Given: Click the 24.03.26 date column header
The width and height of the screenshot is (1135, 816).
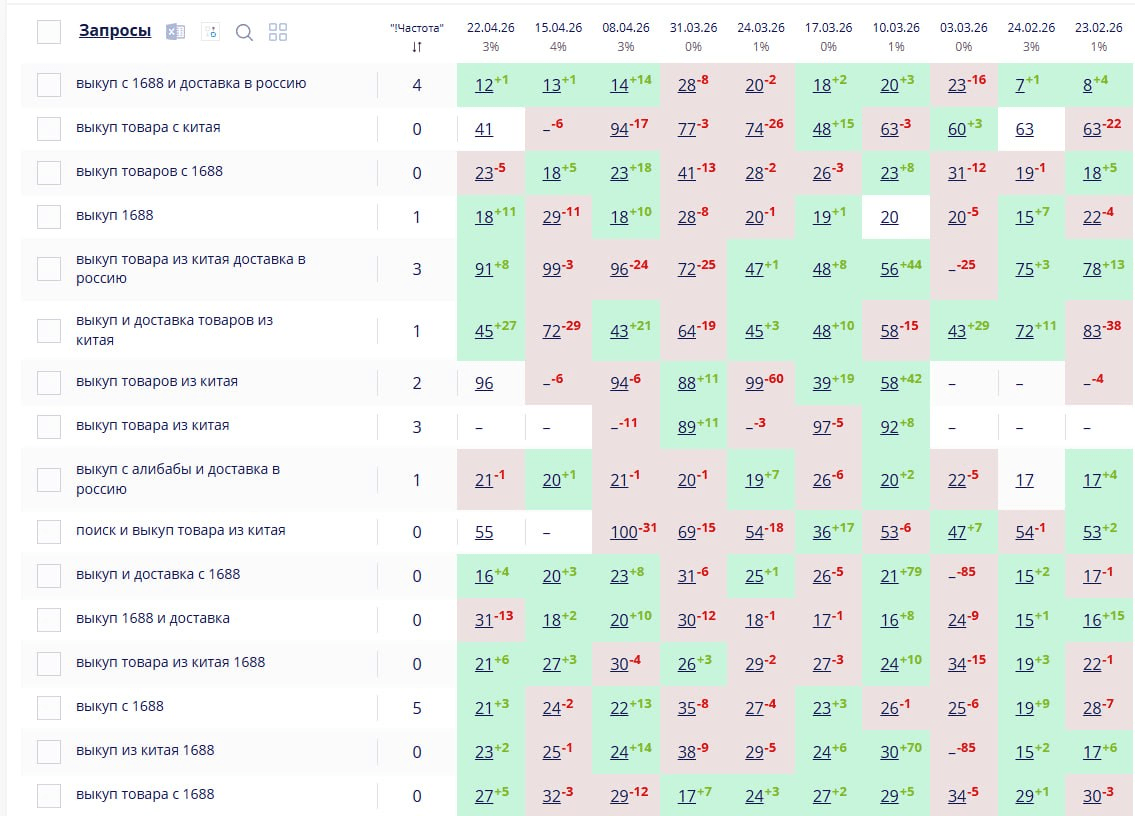Looking at the screenshot, I should pos(761,28).
